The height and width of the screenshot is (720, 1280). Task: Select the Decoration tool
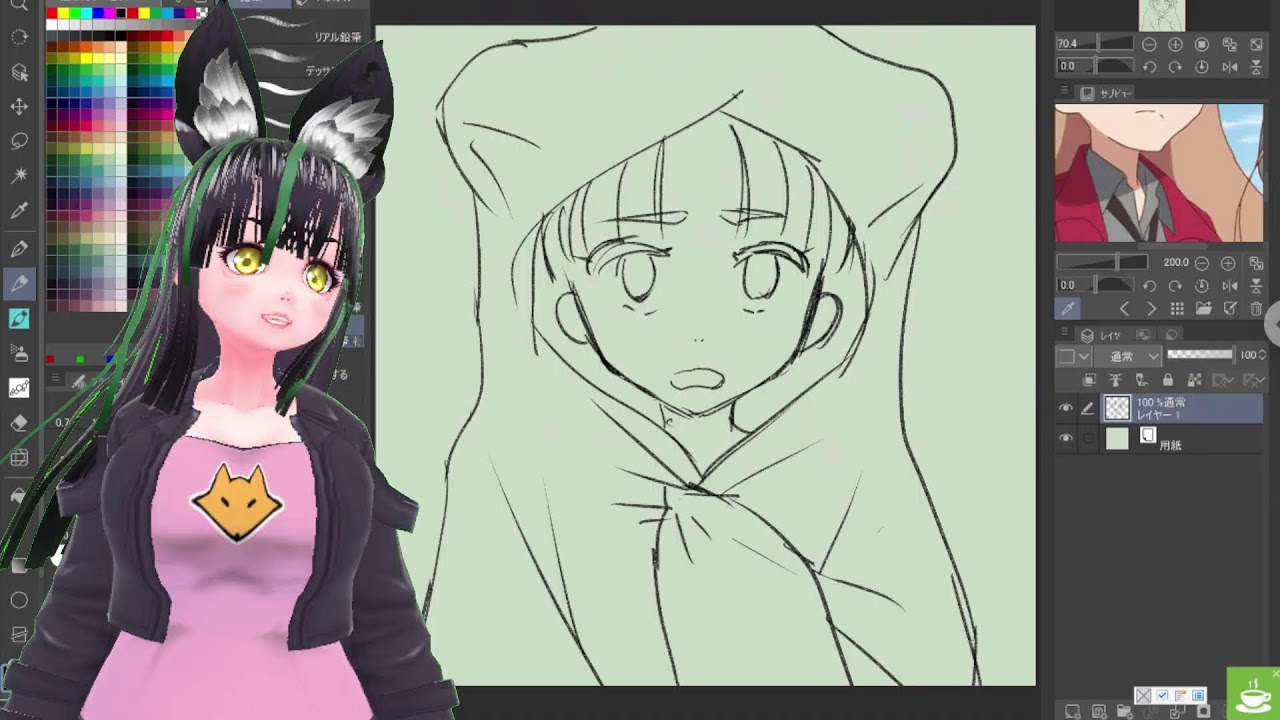click(18, 387)
